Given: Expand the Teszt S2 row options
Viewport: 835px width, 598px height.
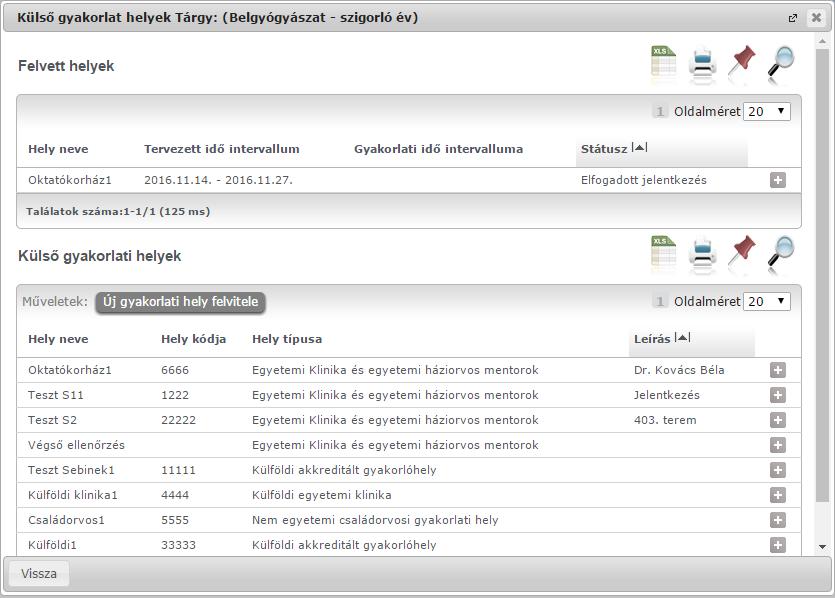Looking at the screenshot, I should (x=777, y=420).
